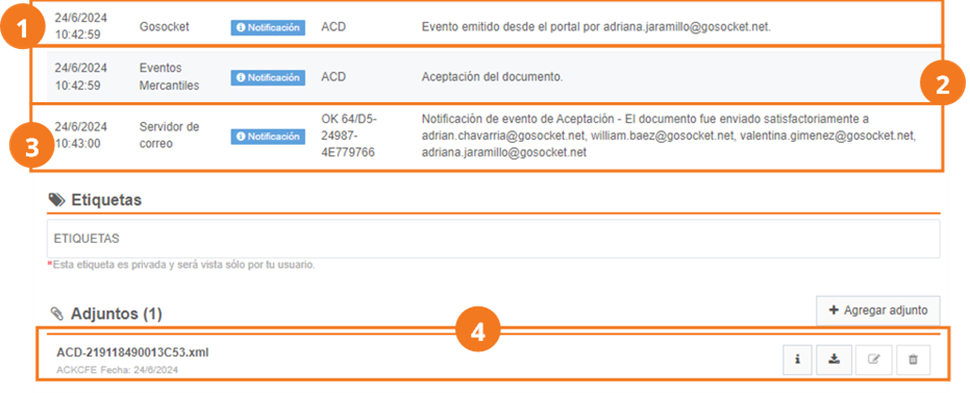Click the Notificación badge in Gosocket row
Viewport: 970px width, 393px height.
tap(268, 27)
